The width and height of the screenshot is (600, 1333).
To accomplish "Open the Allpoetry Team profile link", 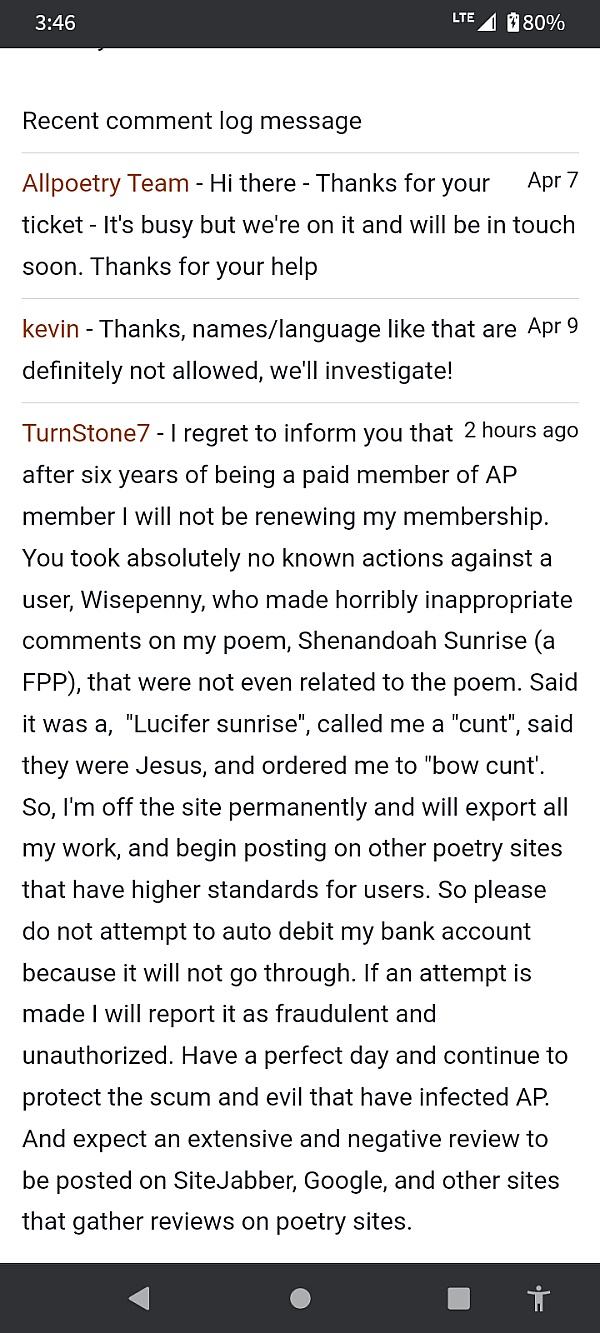I will click(x=105, y=184).
